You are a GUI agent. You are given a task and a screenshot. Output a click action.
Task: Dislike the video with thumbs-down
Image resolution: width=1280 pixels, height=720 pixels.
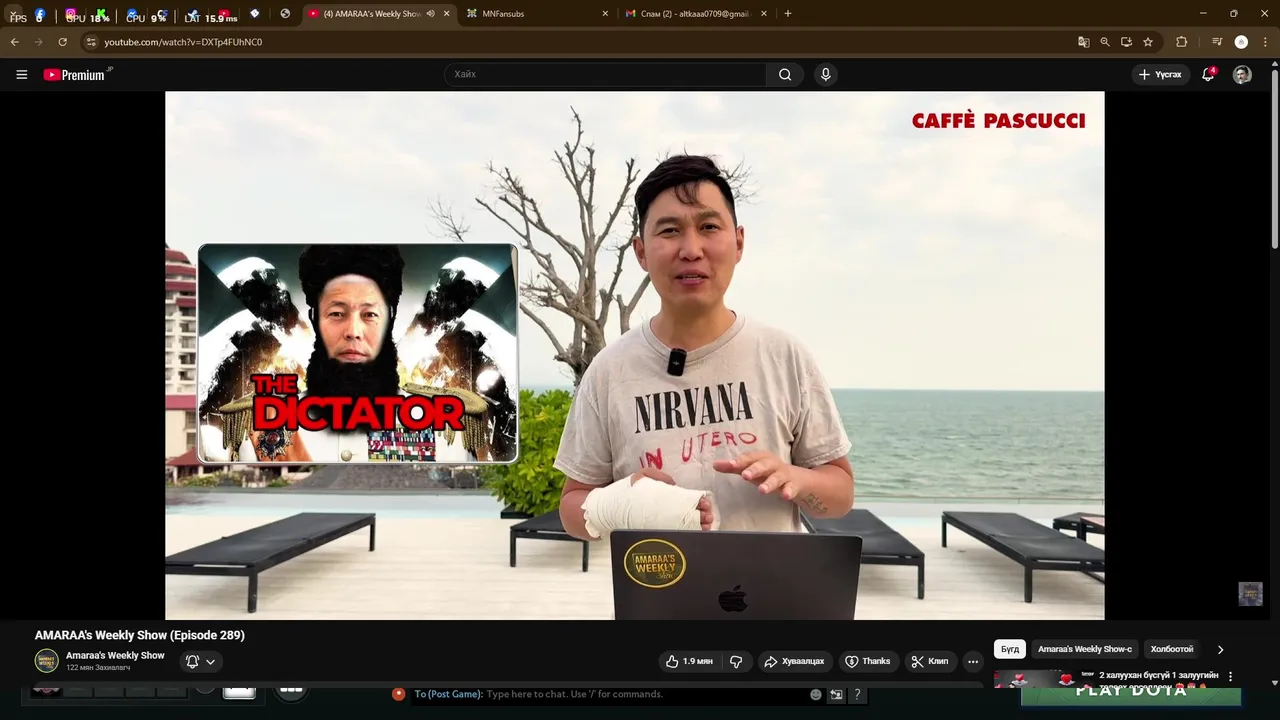tap(736, 661)
